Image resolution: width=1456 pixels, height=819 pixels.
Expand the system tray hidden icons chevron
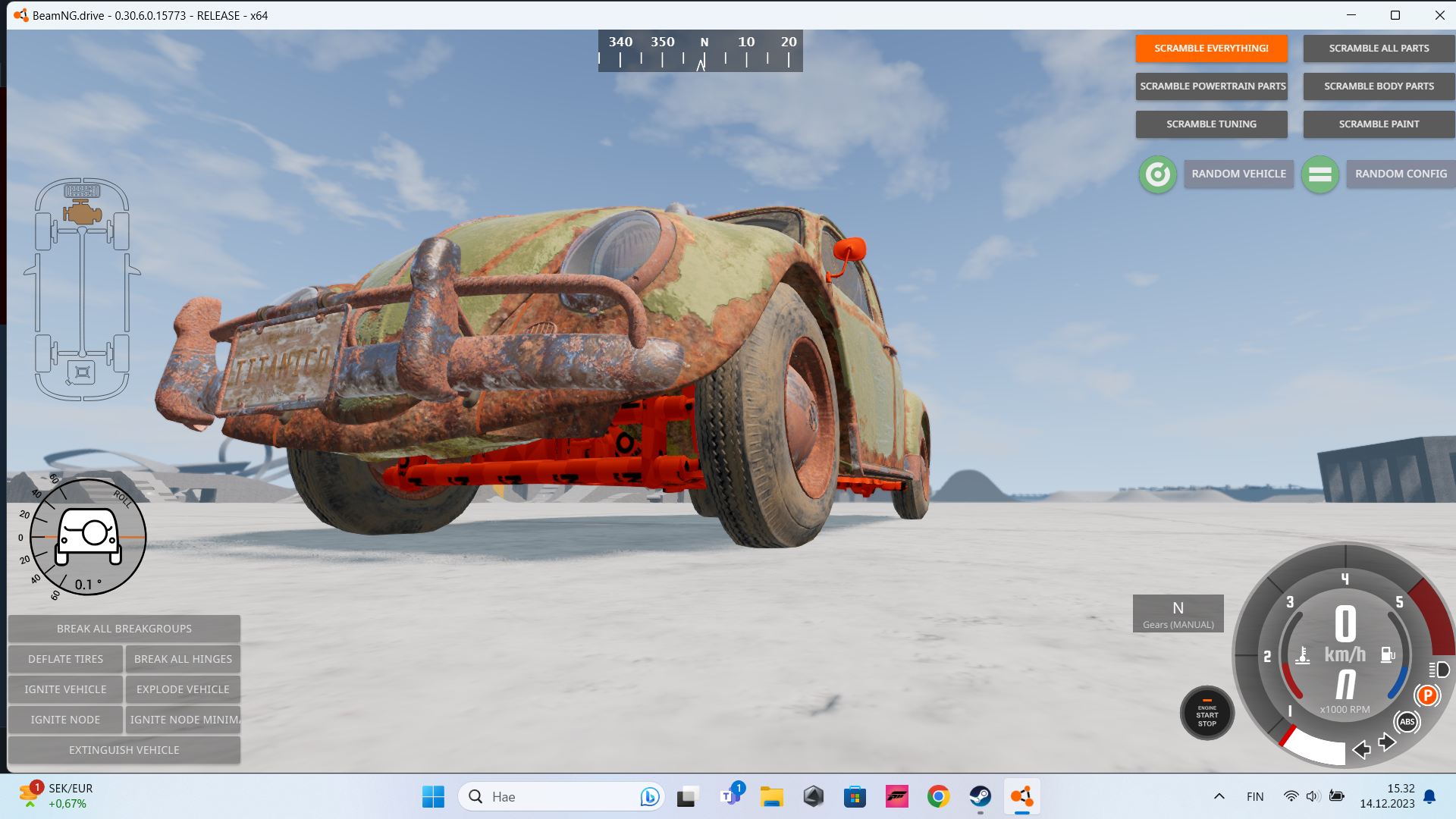(1219, 796)
